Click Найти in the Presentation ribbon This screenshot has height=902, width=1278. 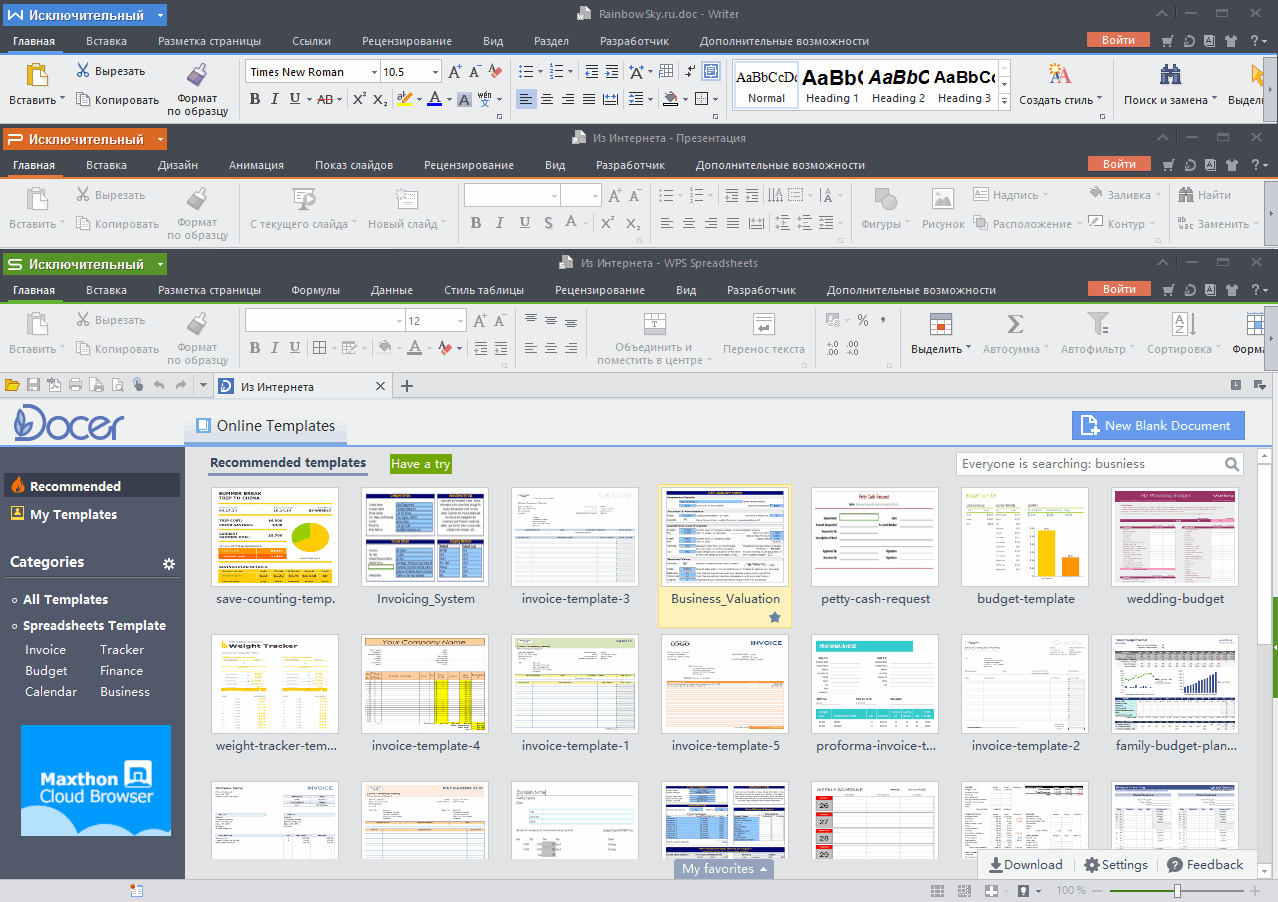pos(1204,195)
